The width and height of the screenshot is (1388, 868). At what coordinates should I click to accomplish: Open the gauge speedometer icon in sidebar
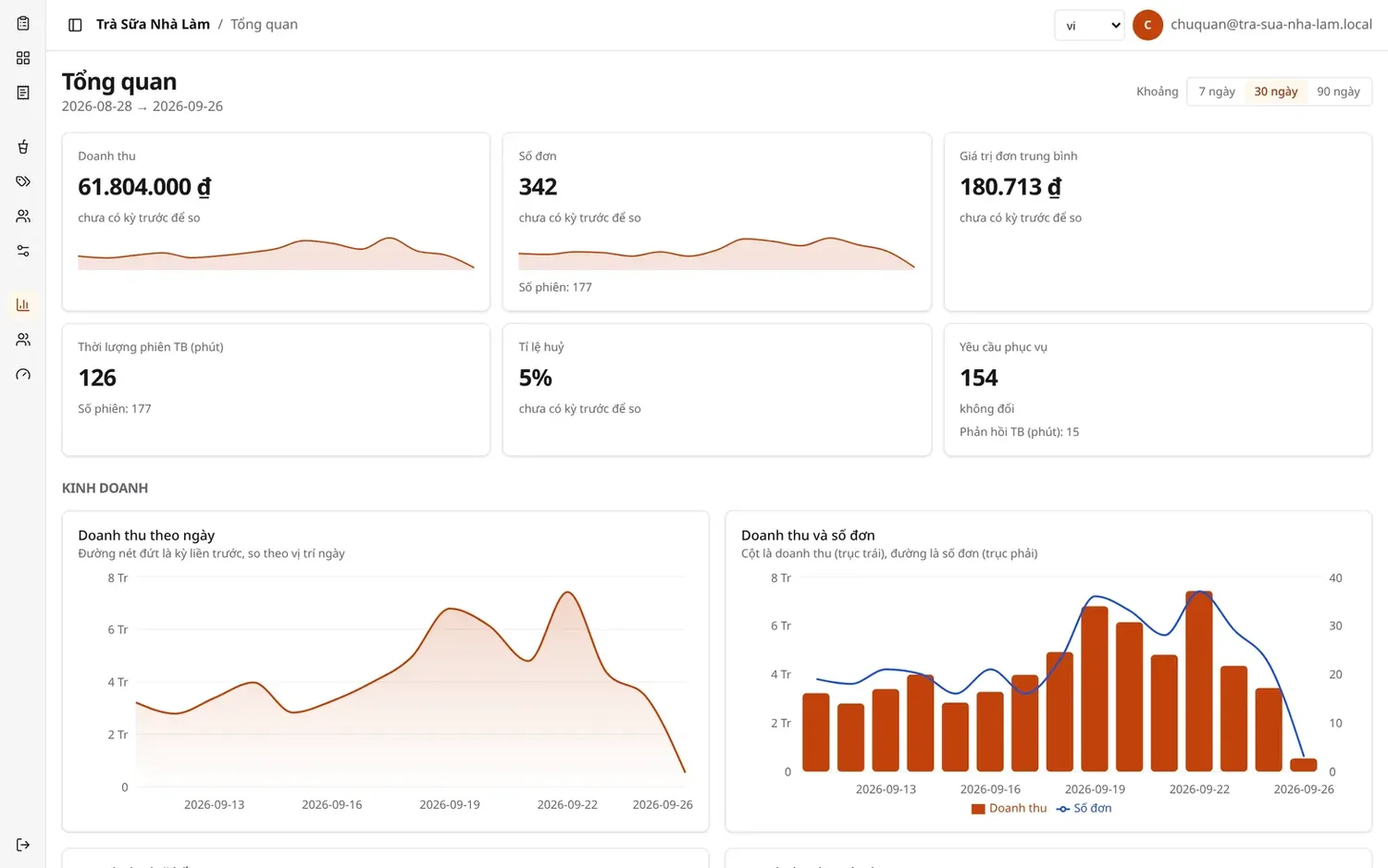coord(23,374)
